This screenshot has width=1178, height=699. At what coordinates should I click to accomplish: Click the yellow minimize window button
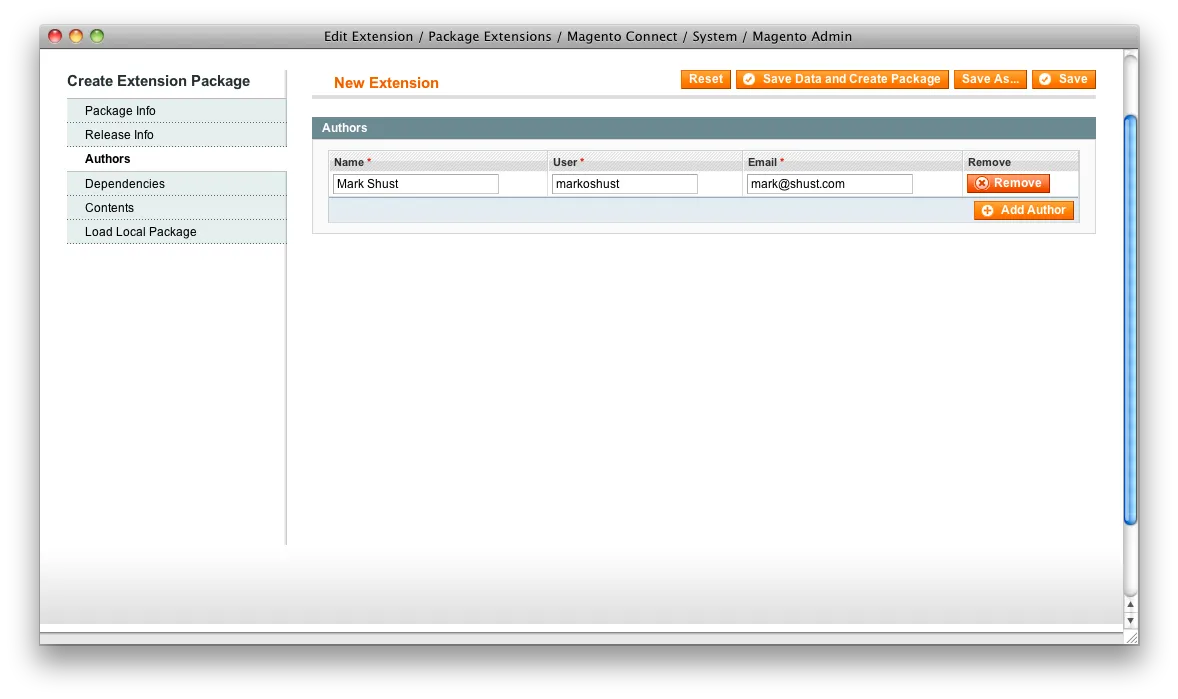tap(76, 36)
